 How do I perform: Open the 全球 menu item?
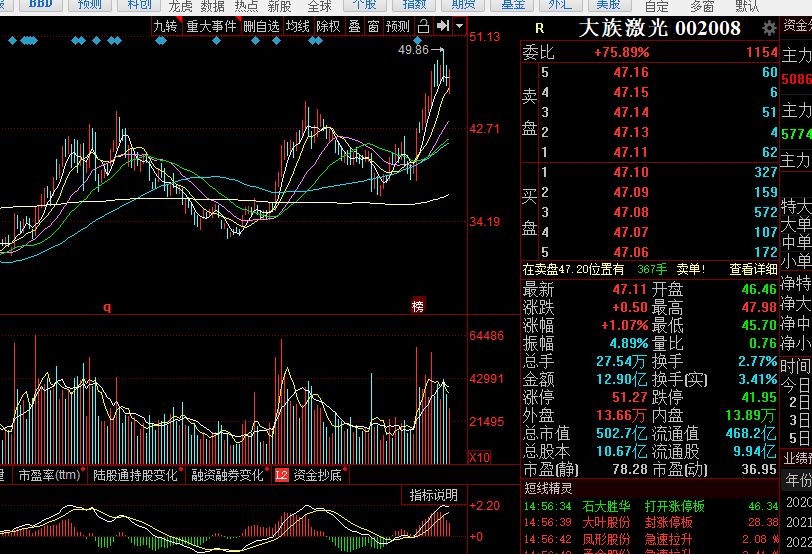tap(320, 6)
